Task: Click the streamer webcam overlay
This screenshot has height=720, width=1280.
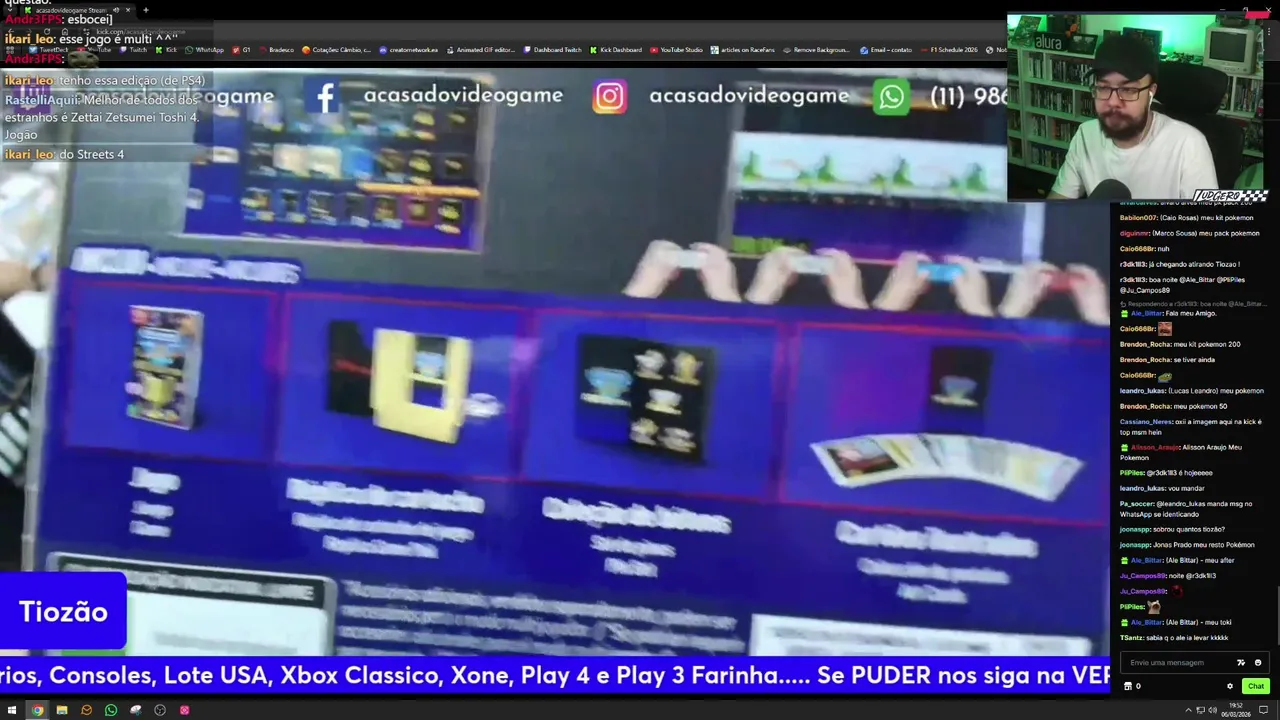Action: (x=1137, y=106)
